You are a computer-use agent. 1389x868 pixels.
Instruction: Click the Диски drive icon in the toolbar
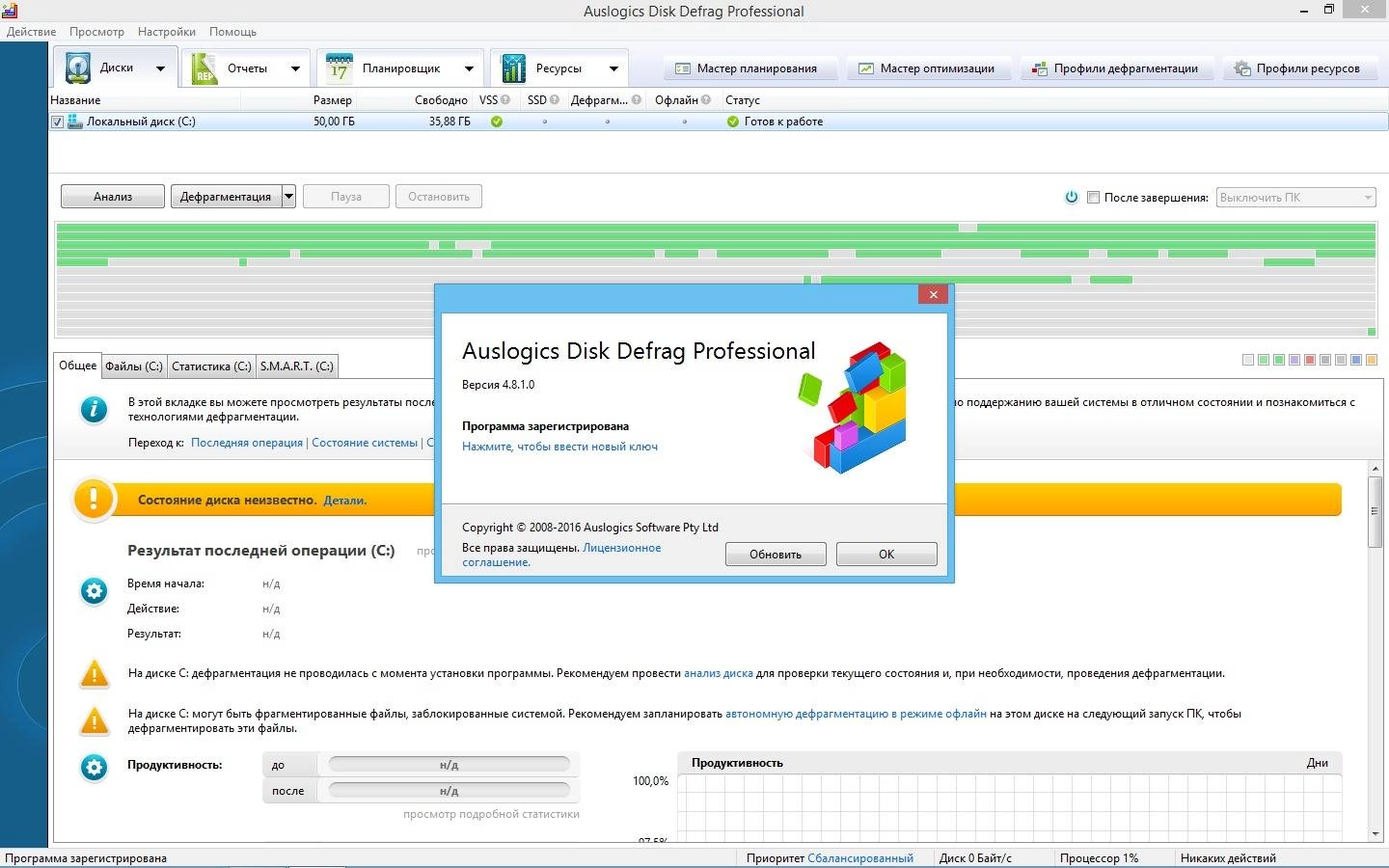[77, 68]
